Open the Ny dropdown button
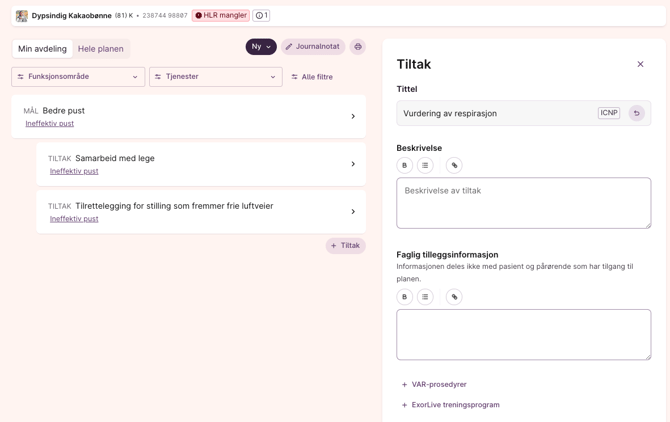 [x=261, y=47]
